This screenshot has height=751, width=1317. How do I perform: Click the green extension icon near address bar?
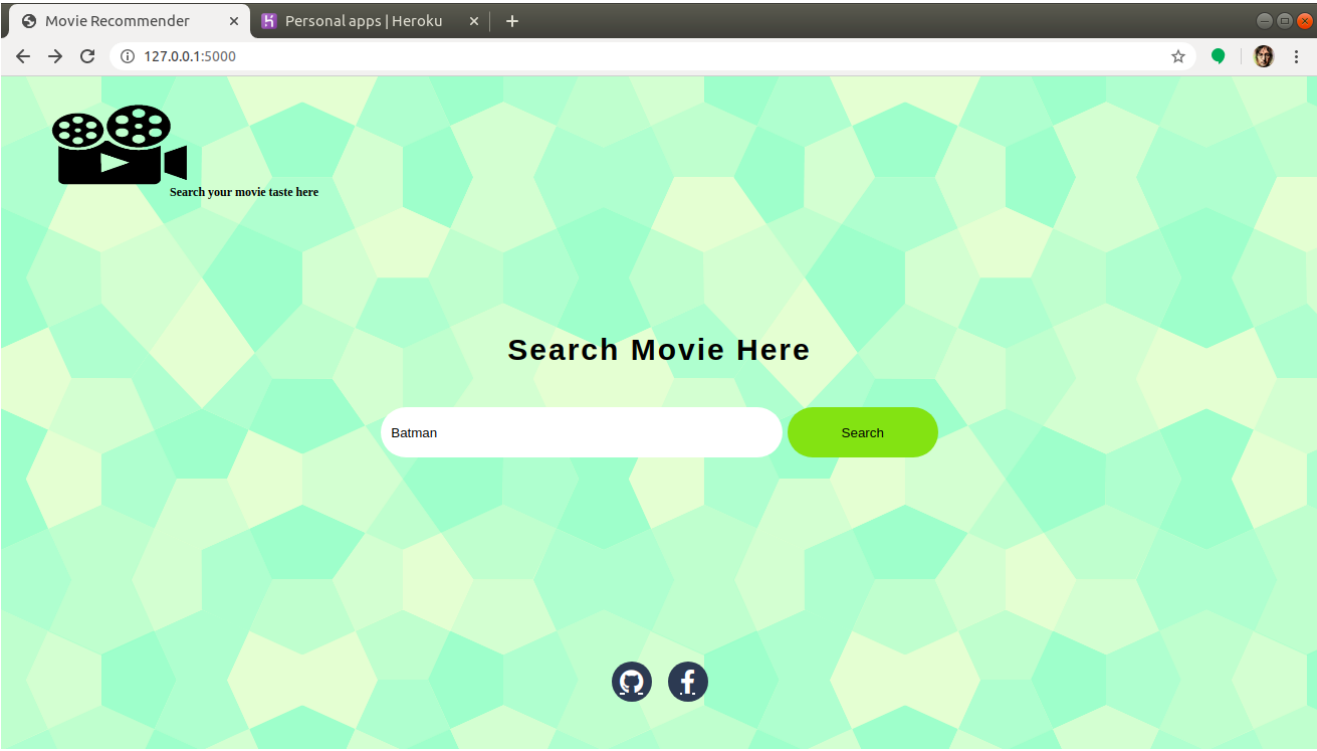(1218, 56)
